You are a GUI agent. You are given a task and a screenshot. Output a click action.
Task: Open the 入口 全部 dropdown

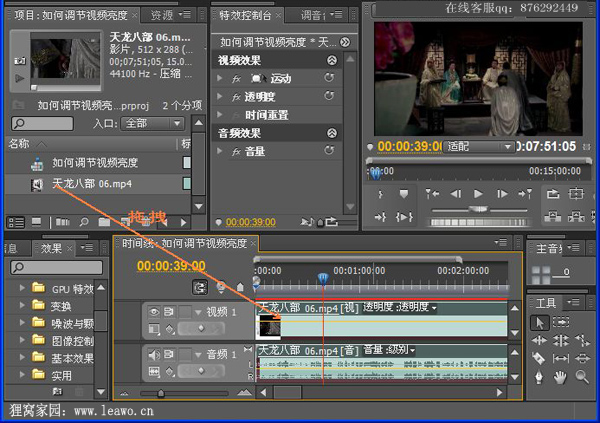click(x=152, y=123)
